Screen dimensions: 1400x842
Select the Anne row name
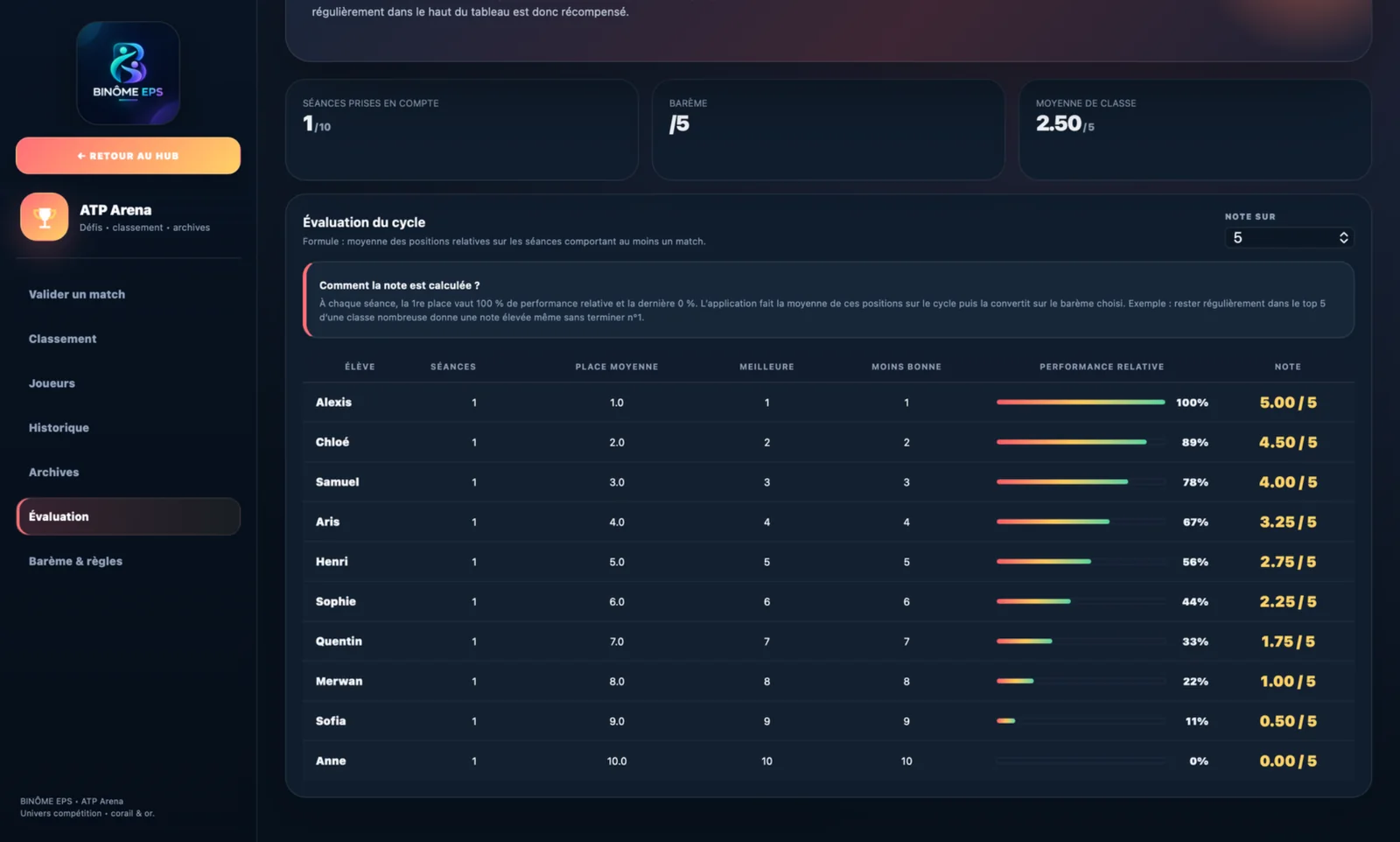[x=331, y=761]
